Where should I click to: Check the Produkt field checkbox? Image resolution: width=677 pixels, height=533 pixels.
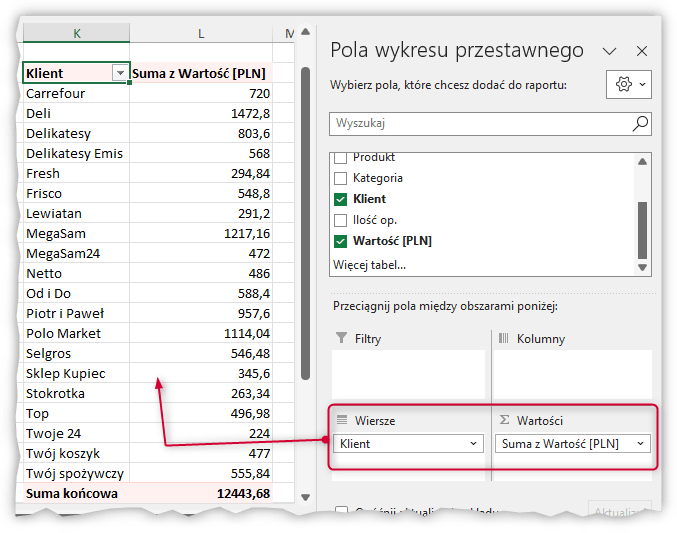click(x=340, y=158)
